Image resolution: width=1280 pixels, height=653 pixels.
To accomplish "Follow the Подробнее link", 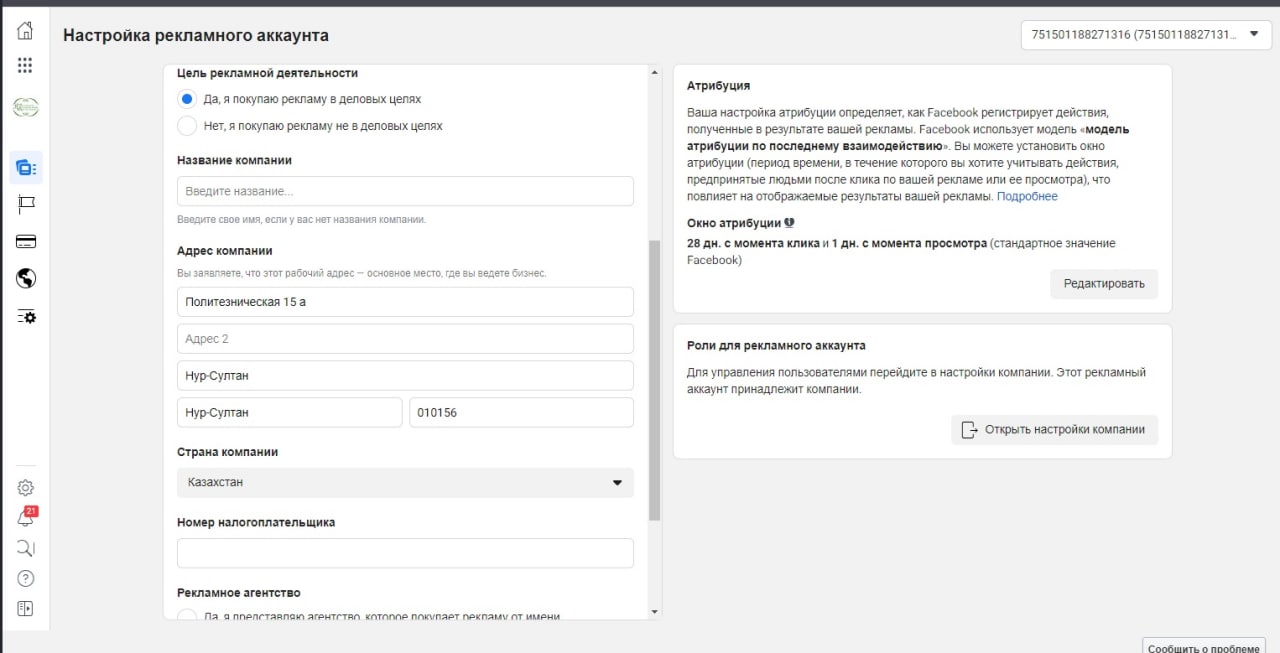I will pos(1027,196).
